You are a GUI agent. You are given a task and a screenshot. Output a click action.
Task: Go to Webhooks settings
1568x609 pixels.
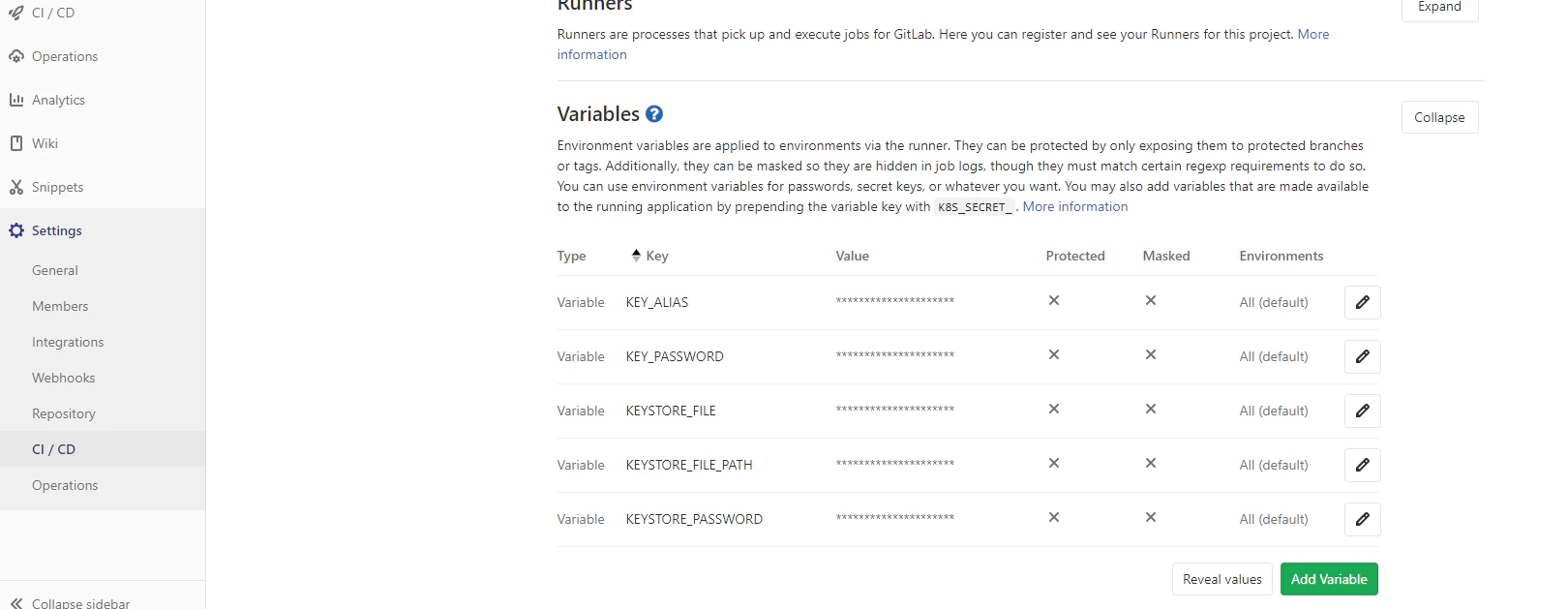(x=64, y=378)
